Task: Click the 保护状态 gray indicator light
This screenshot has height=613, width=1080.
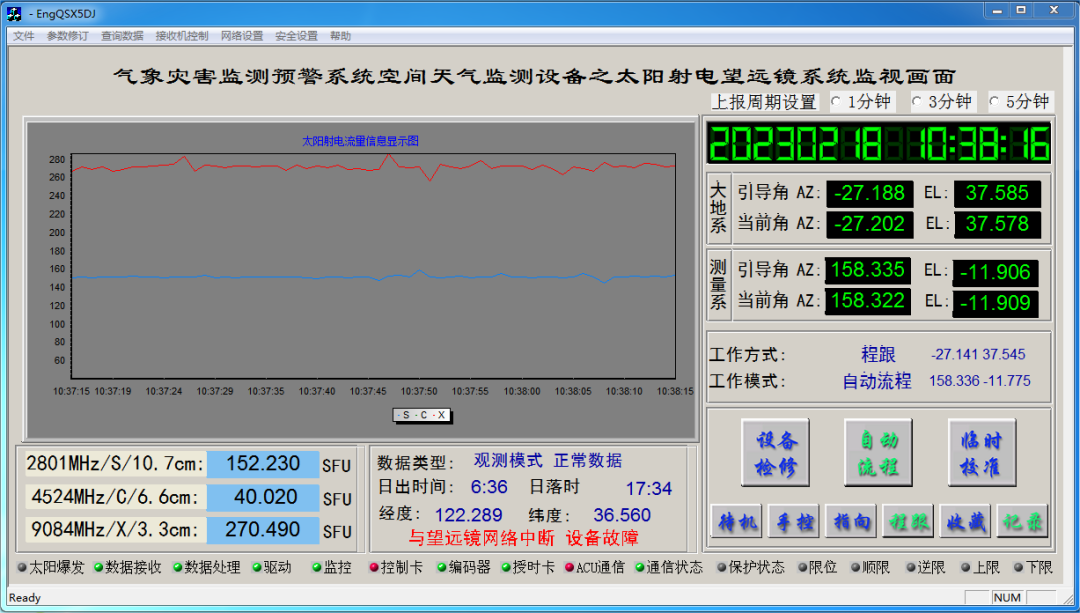Action: pos(721,568)
